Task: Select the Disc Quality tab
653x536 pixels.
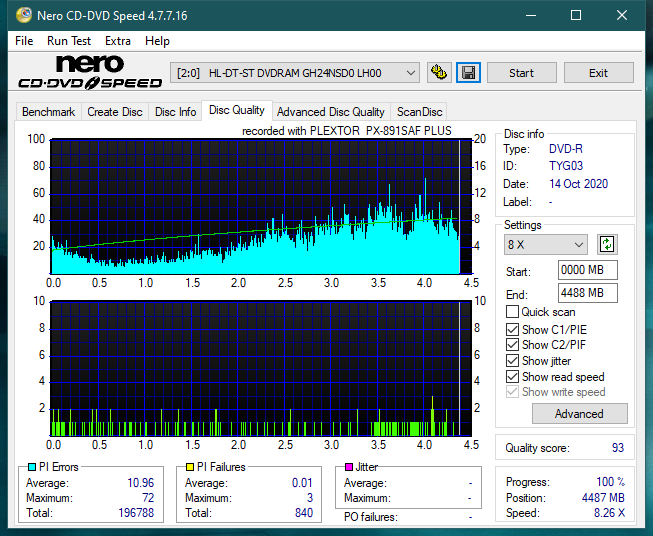Action: click(x=237, y=110)
